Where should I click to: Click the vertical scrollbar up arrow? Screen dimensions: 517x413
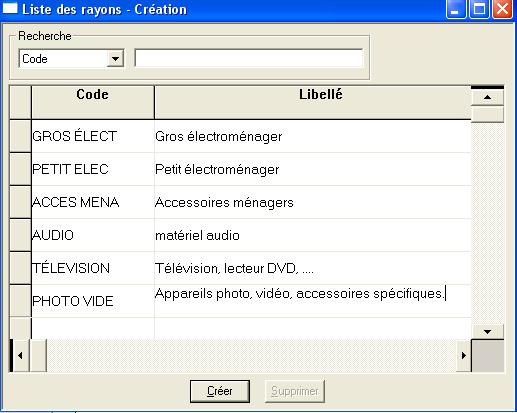coord(487,97)
